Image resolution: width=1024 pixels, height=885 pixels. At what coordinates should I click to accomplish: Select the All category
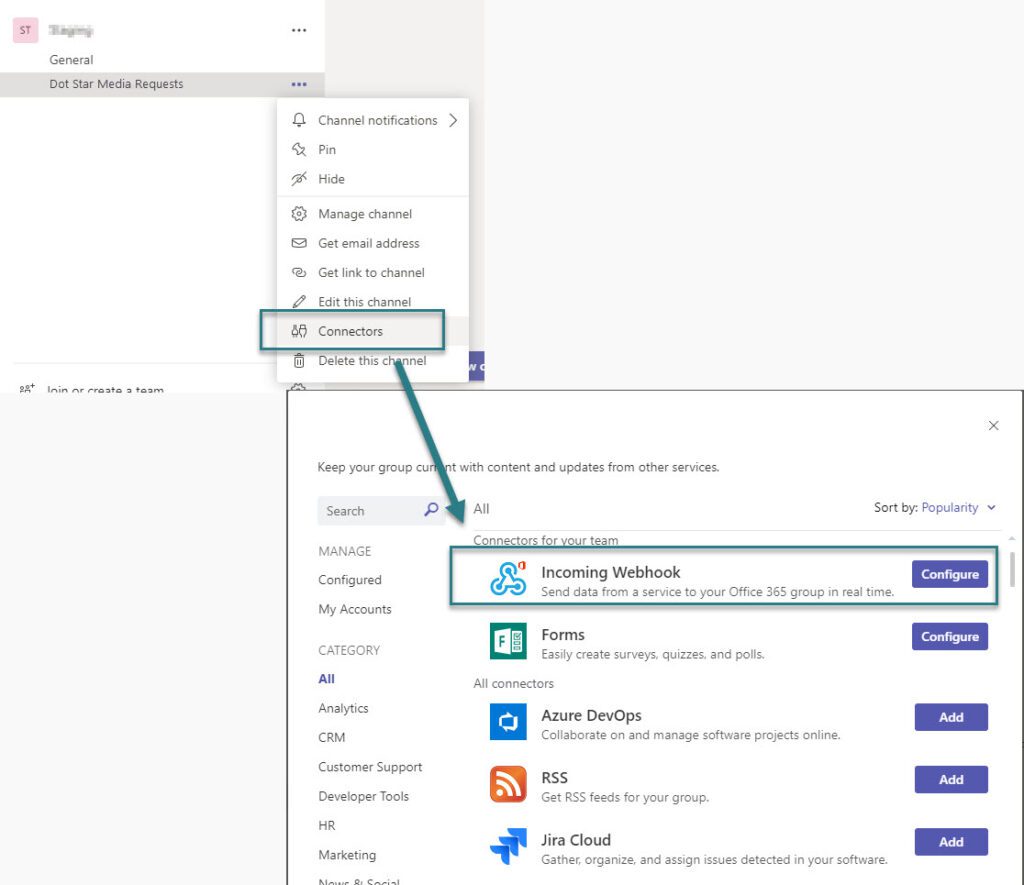327,679
